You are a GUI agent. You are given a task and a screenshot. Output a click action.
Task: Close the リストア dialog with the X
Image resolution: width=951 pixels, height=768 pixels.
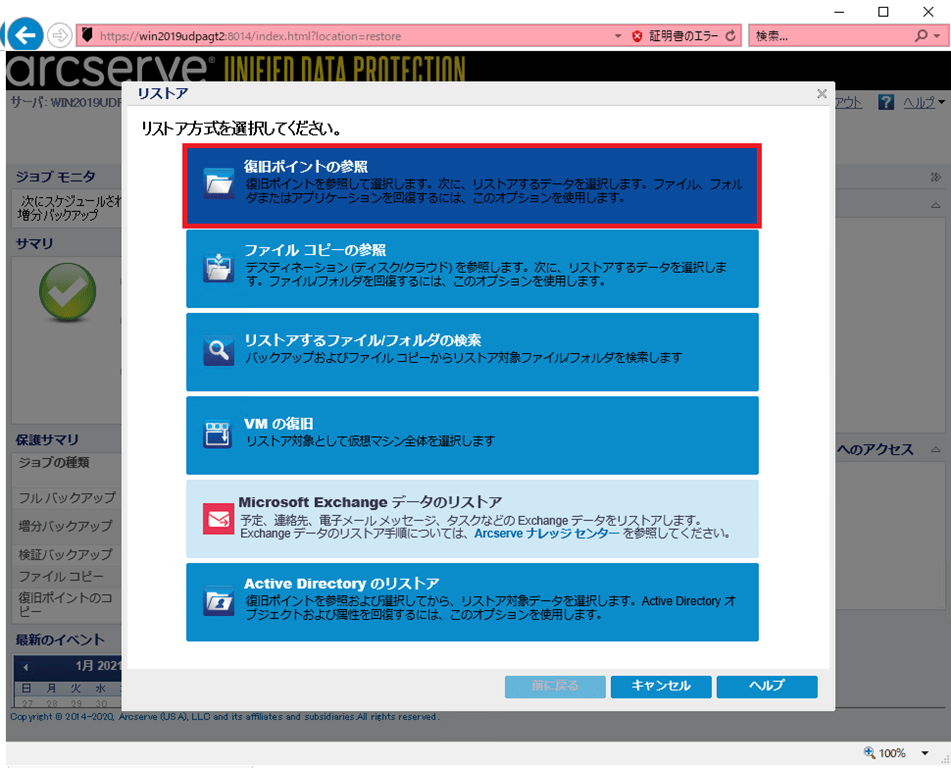822,93
